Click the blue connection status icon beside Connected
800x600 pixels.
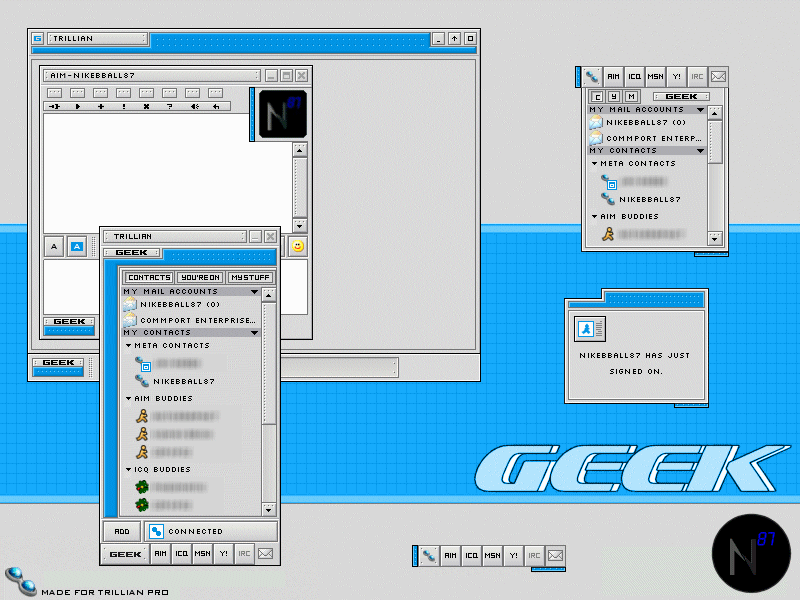(x=156, y=532)
